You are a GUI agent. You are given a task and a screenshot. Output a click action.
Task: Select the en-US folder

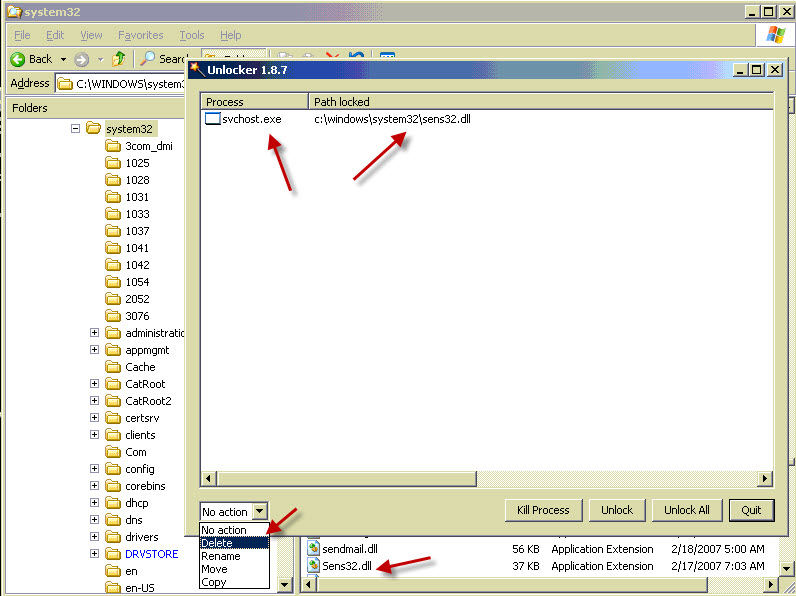point(140,588)
